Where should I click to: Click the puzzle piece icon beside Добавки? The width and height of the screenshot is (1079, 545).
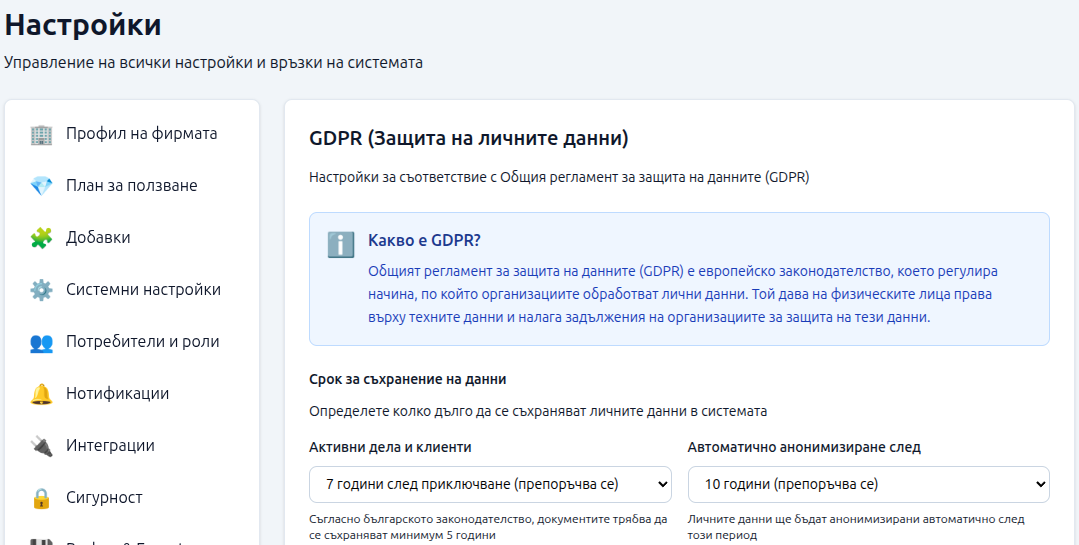(41, 238)
